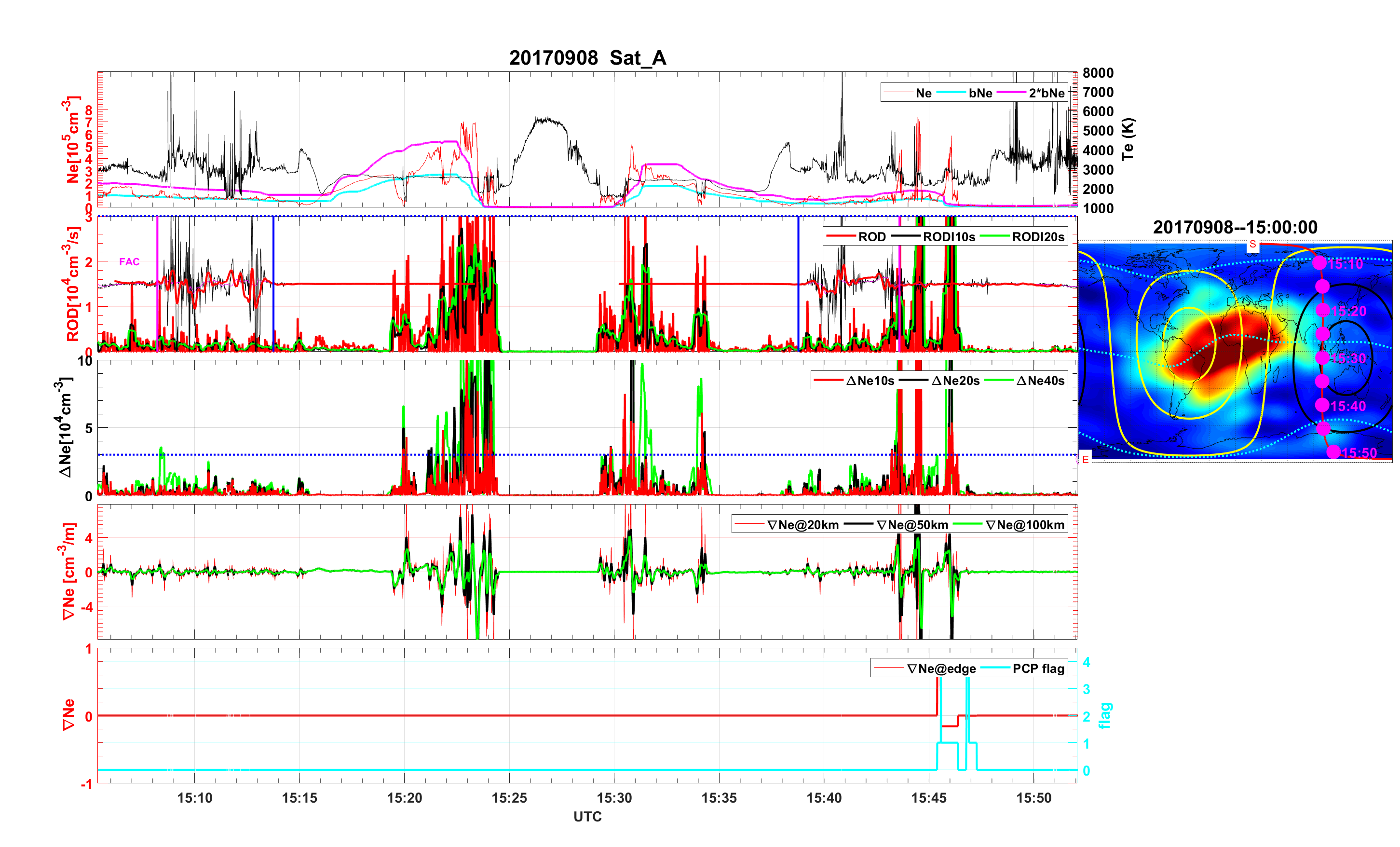1400x847 pixels.
Task: Click the ∇Ne@50km legend entry
Action: tap(912, 525)
